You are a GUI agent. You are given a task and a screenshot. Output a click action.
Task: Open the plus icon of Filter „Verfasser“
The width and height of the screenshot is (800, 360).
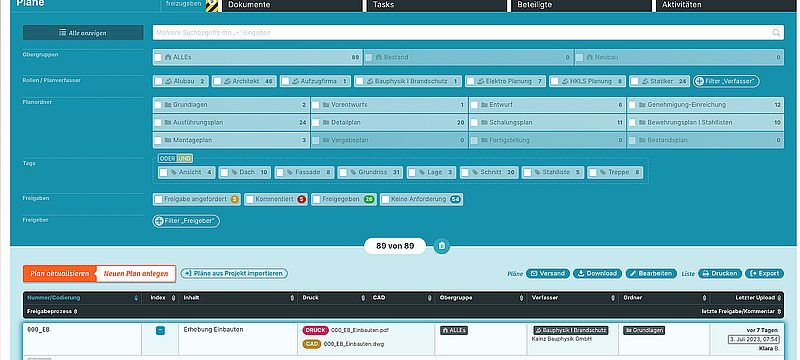(x=699, y=81)
